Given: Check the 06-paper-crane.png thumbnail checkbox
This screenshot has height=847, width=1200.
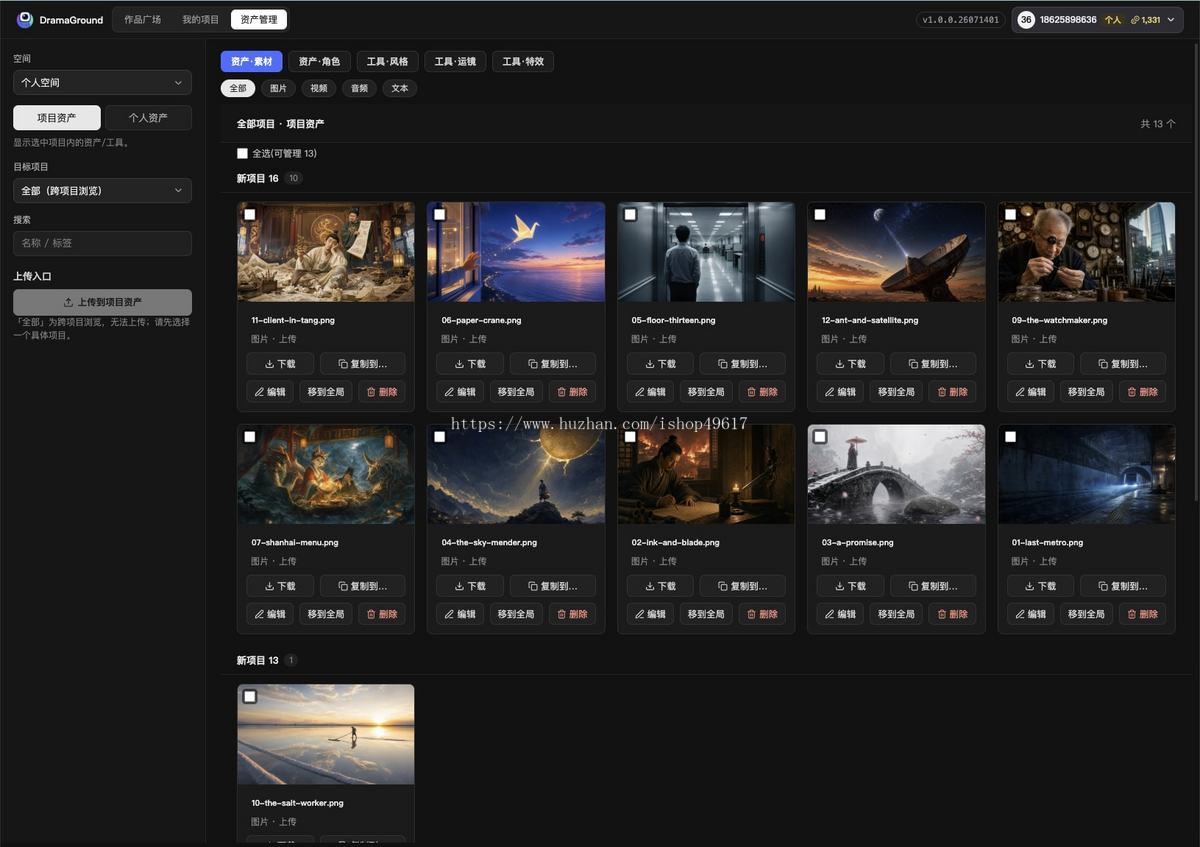Looking at the screenshot, I should click(440, 214).
